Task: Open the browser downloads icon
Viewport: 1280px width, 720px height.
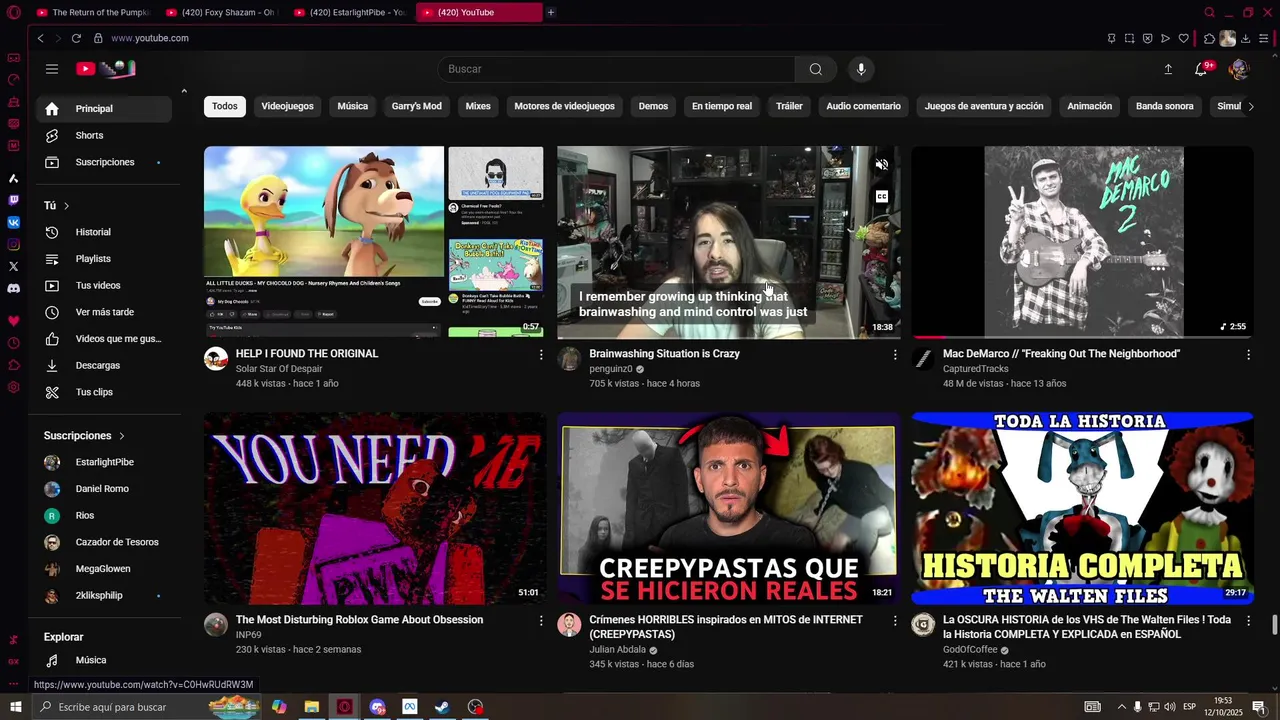Action: click(x=1245, y=39)
